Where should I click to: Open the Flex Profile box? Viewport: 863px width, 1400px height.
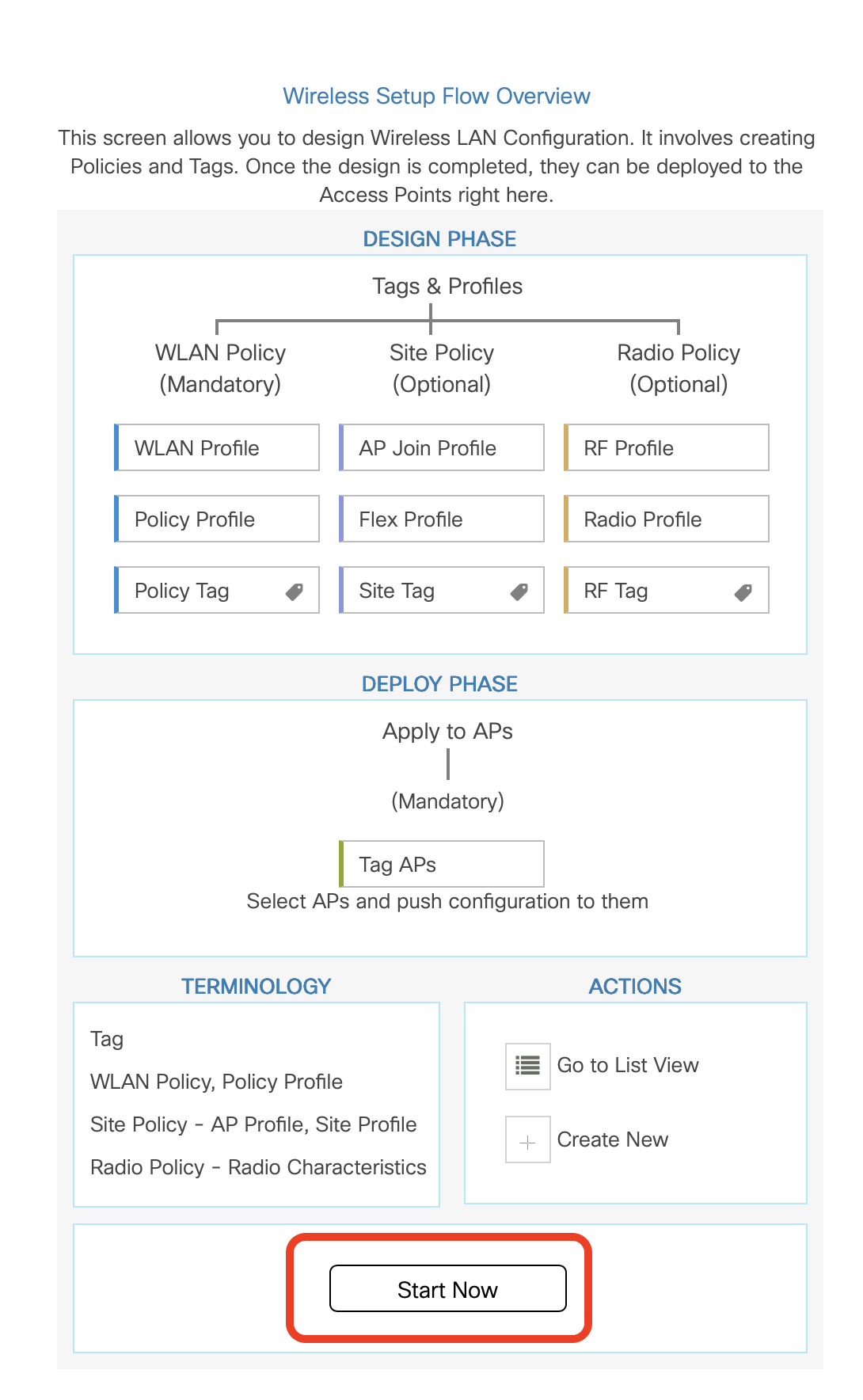pyautogui.click(x=442, y=519)
